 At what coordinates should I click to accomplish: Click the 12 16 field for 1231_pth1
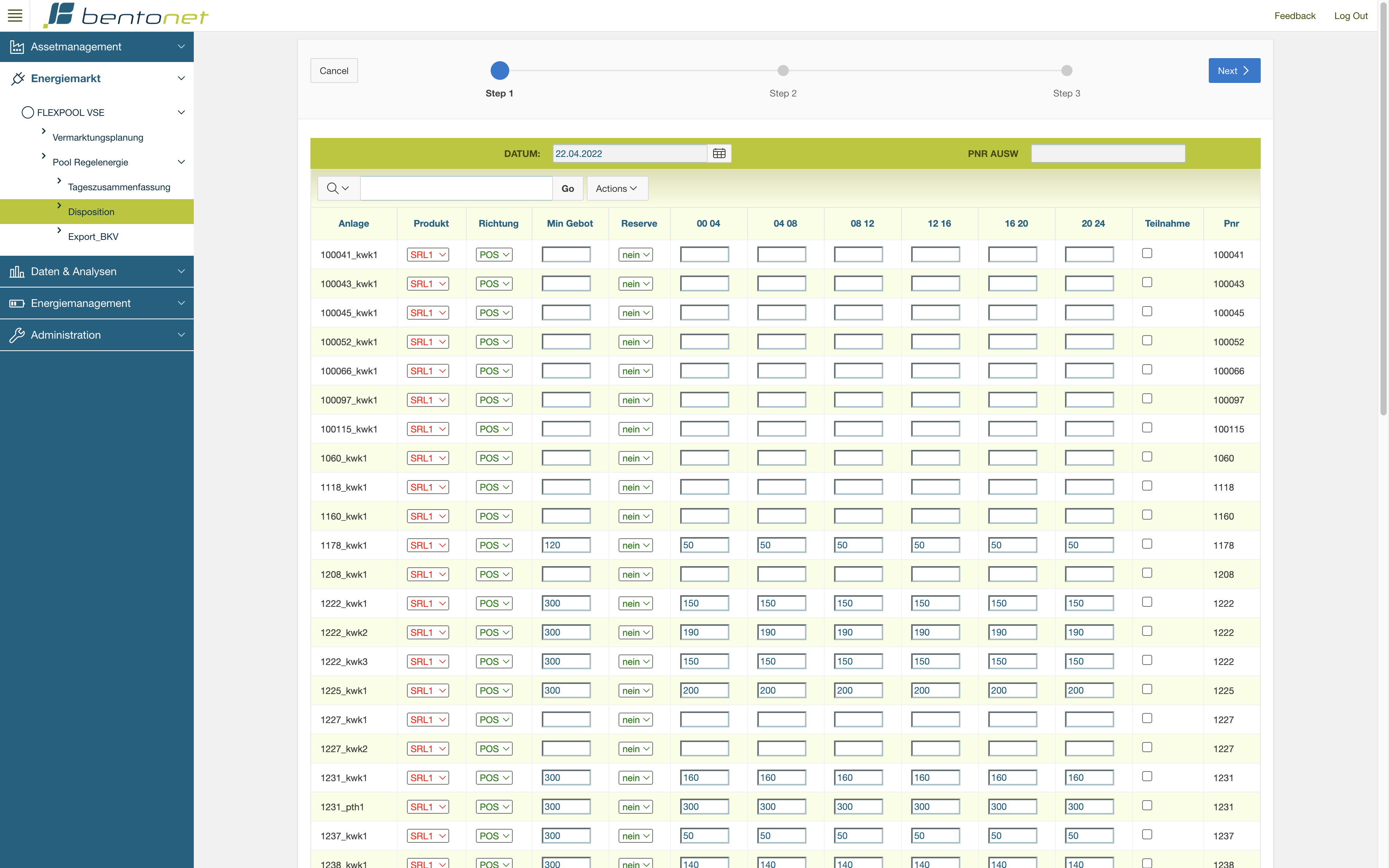pos(935,806)
